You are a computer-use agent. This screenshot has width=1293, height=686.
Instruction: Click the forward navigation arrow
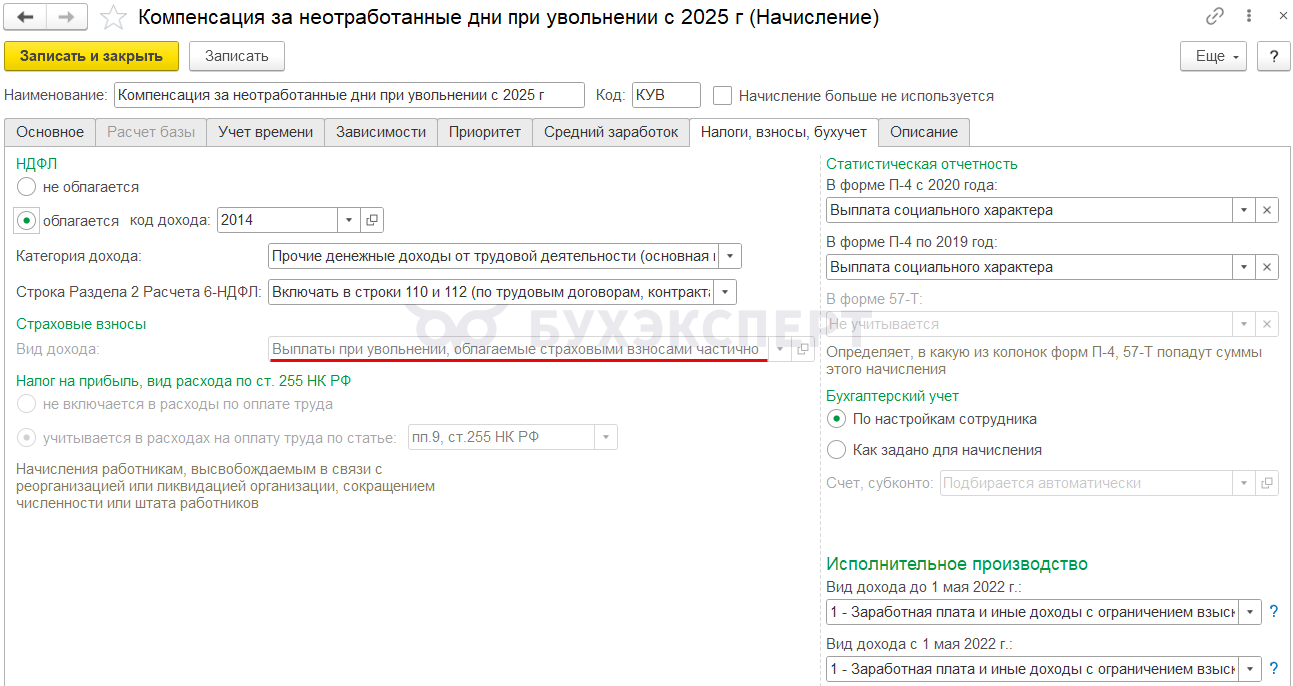pos(67,17)
